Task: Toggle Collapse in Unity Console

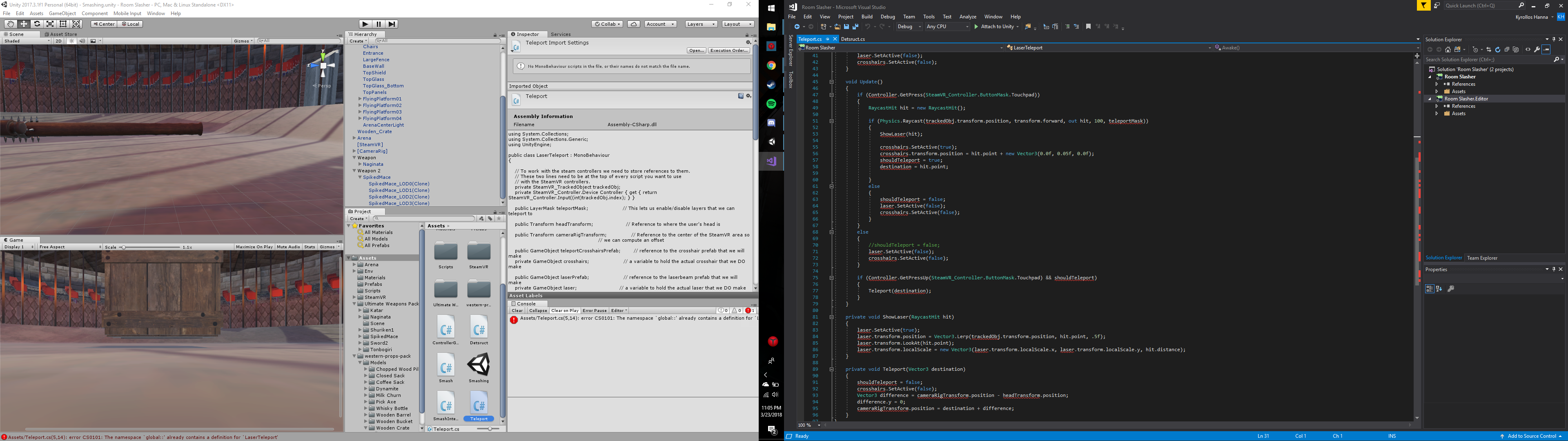Action: 537,311
